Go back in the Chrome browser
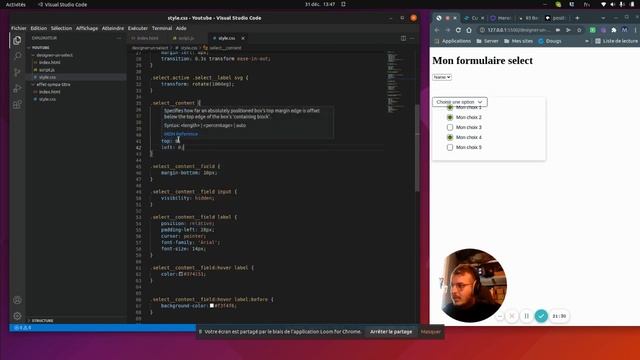The width and height of the screenshot is (640, 360). pos(437,30)
